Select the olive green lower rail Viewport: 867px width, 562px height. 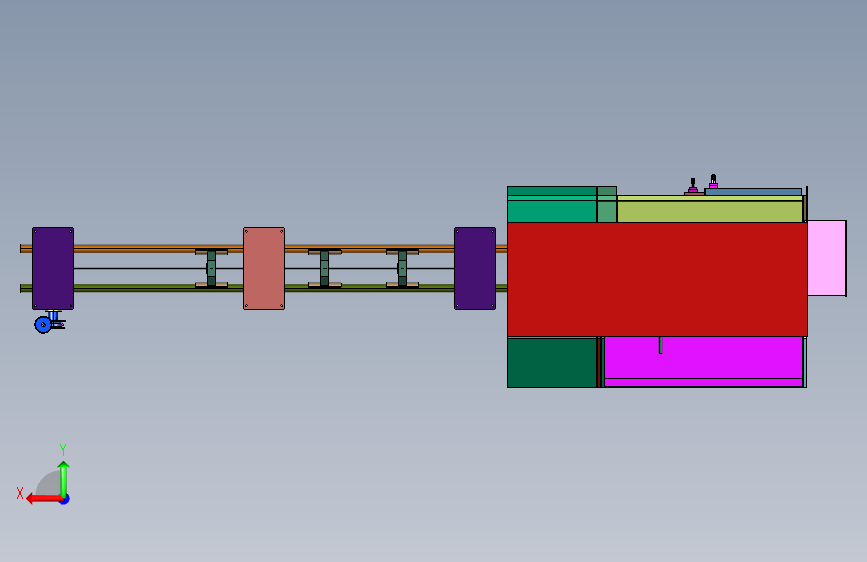[138, 288]
